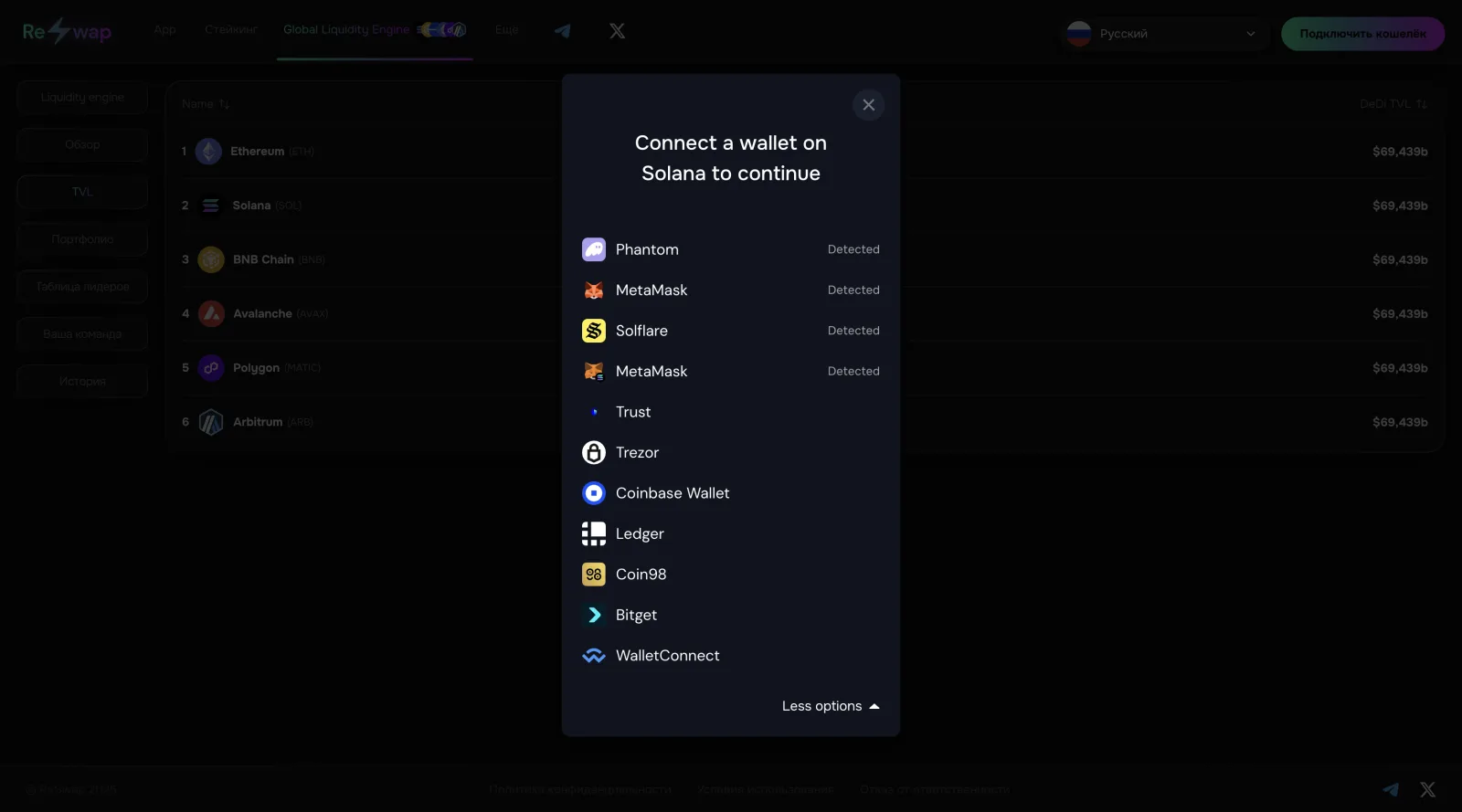Image resolution: width=1462 pixels, height=812 pixels.
Task: Select the Solana coin icon
Action: tap(211, 206)
